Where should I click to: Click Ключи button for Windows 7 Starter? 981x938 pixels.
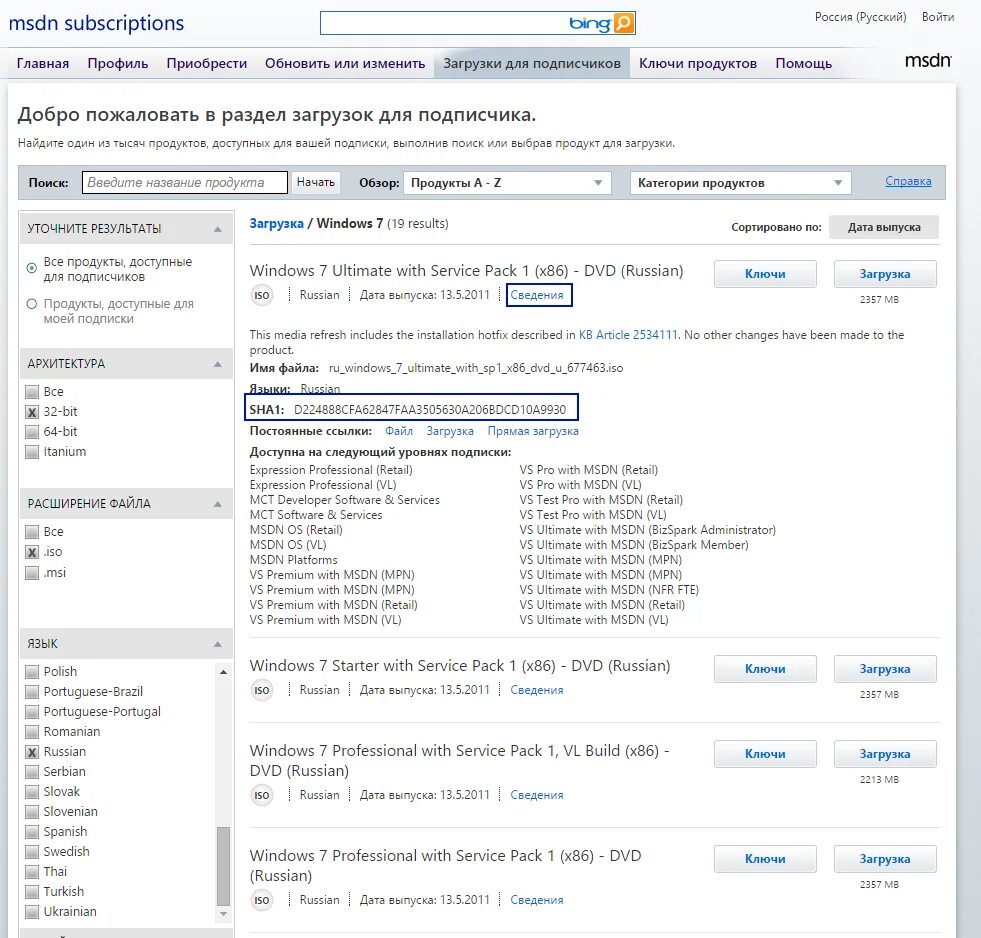coord(765,669)
